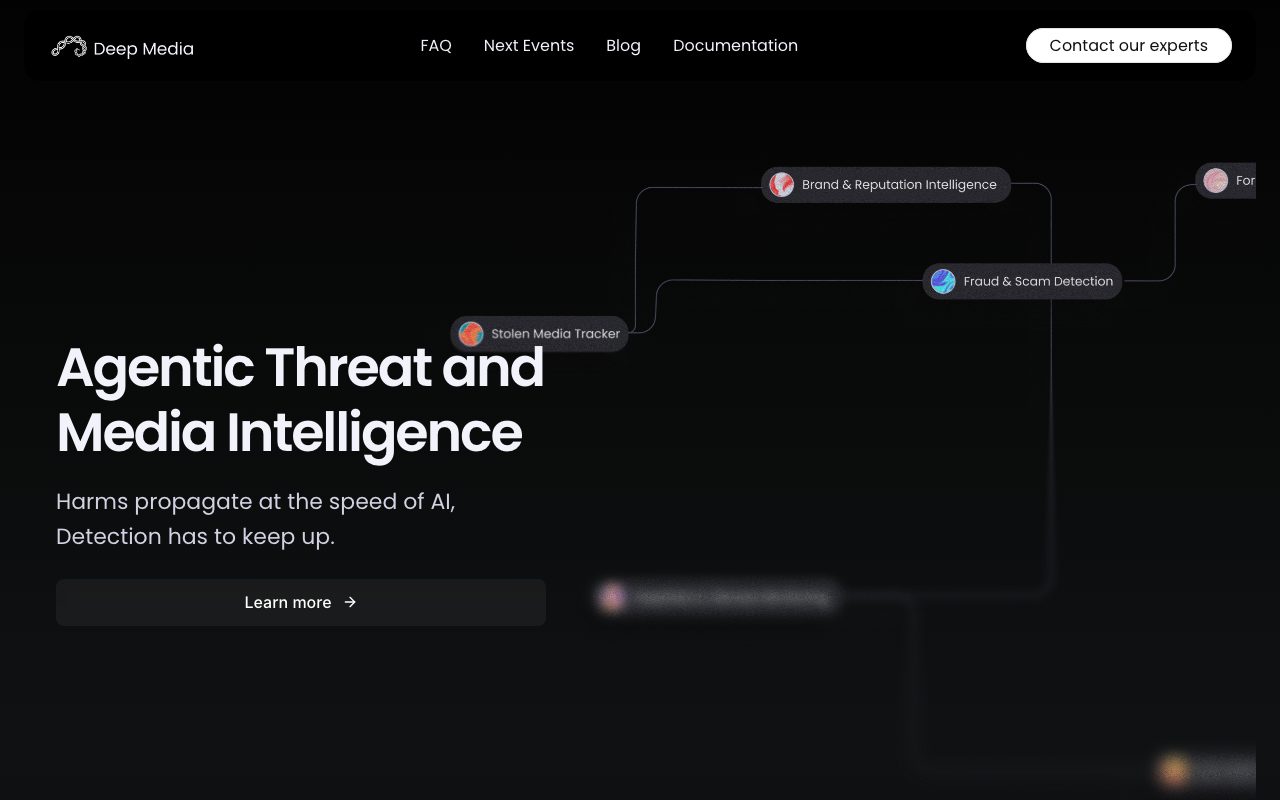This screenshot has width=1280, height=800.
Task: Open the FAQ menu item
Action: 436,46
